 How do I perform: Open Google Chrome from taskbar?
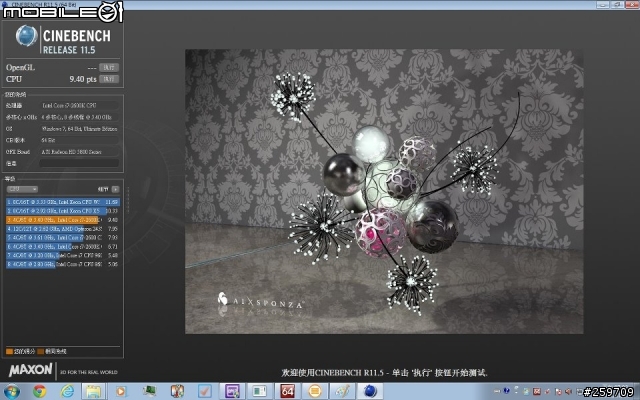pyautogui.click(x=40, y=391)
